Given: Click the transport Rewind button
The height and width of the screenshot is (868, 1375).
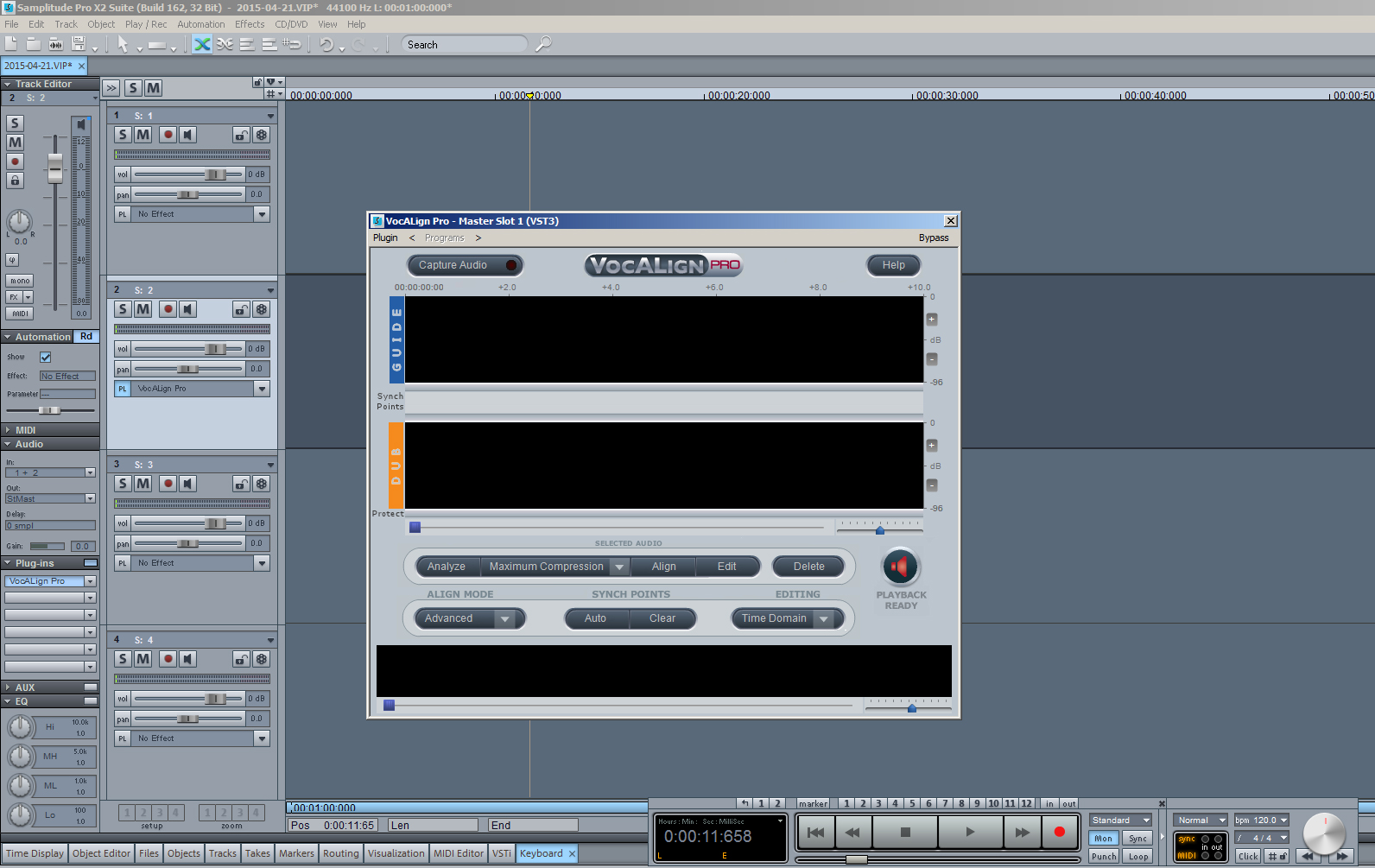Looking at the screenshot, I should pyautogui.click(x=852, y=833).
